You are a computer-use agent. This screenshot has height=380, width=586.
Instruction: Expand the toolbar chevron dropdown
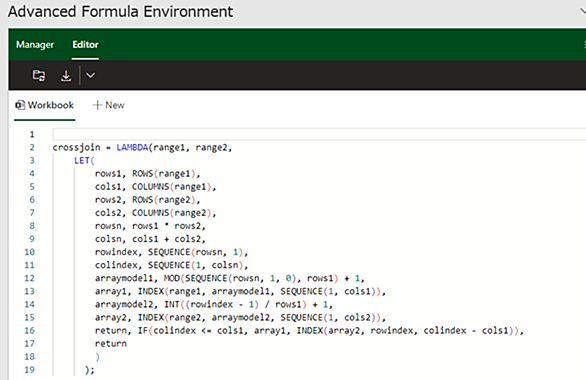coord(90,75)
